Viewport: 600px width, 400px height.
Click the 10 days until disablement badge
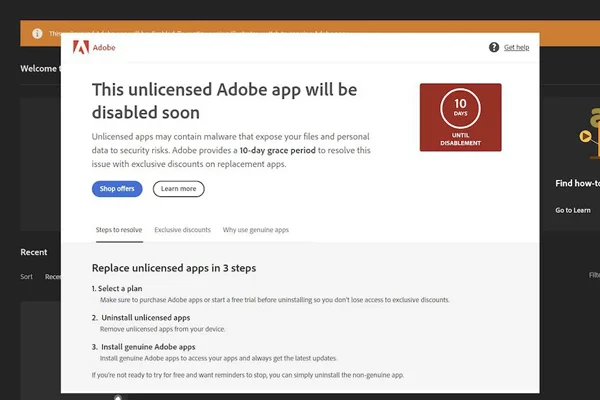point(460,117)
